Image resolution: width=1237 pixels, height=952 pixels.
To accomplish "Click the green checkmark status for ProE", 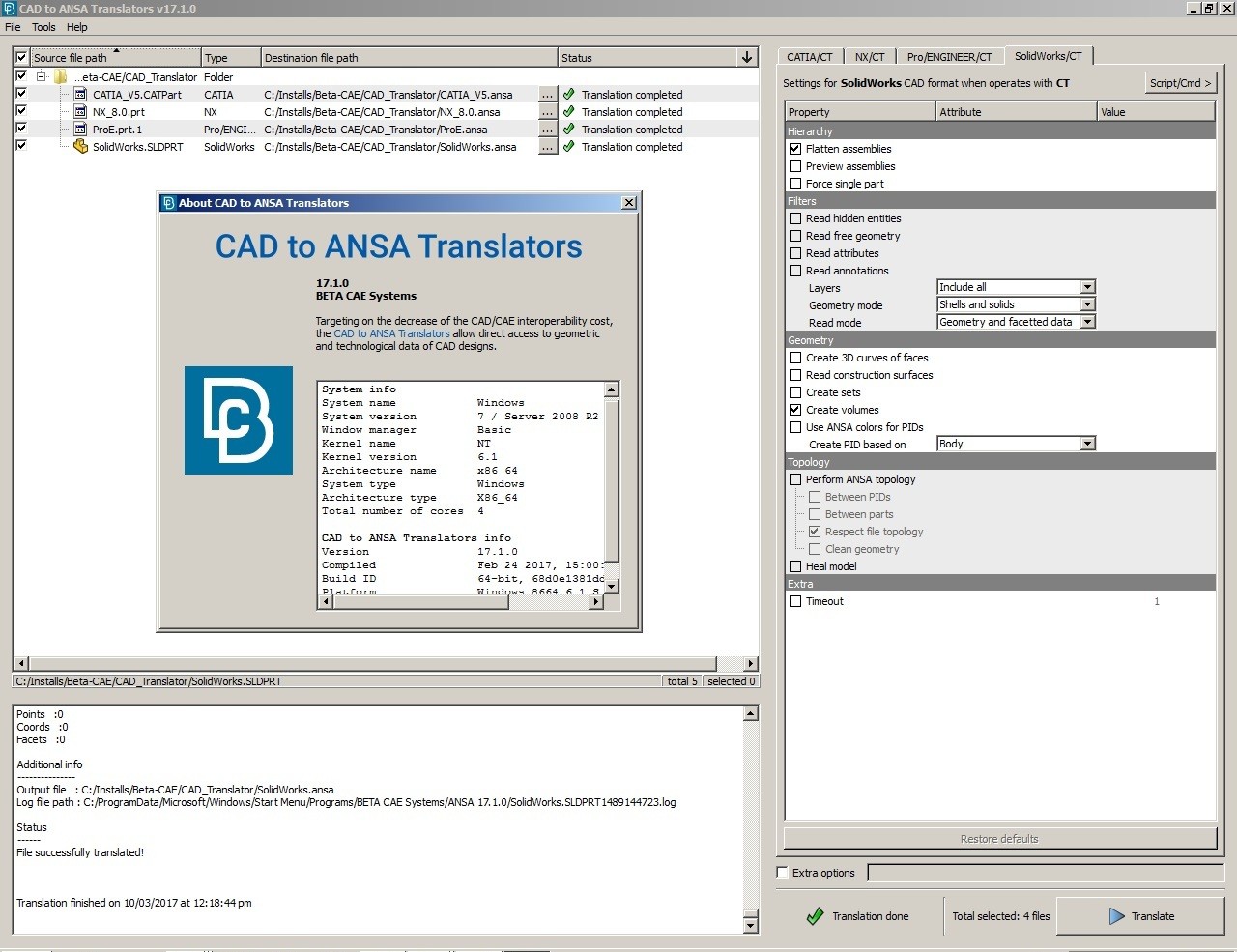I will click(x=568, y=130).
